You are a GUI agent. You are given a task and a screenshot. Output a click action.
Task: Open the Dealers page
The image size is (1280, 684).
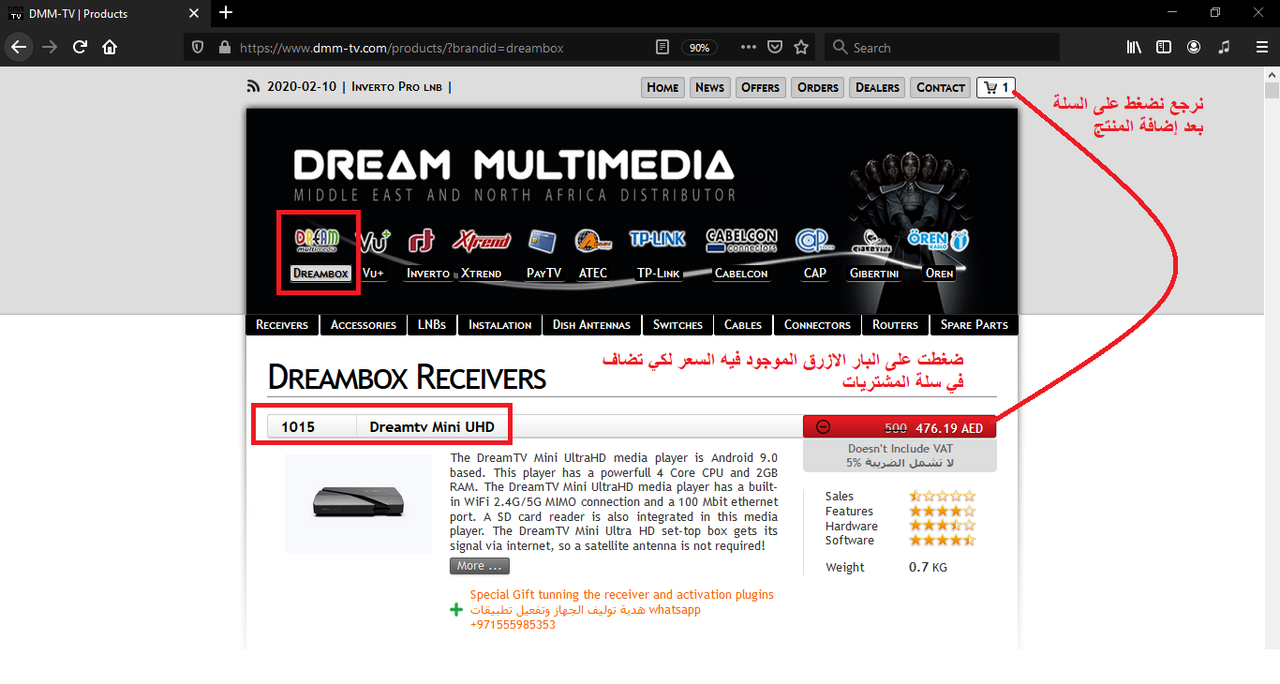pos(878,88)
